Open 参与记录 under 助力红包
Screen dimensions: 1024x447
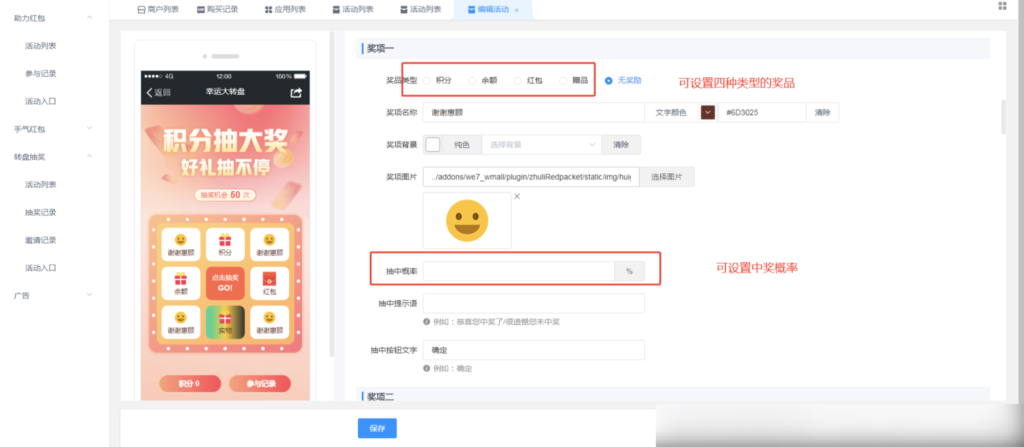coord(40,73)
